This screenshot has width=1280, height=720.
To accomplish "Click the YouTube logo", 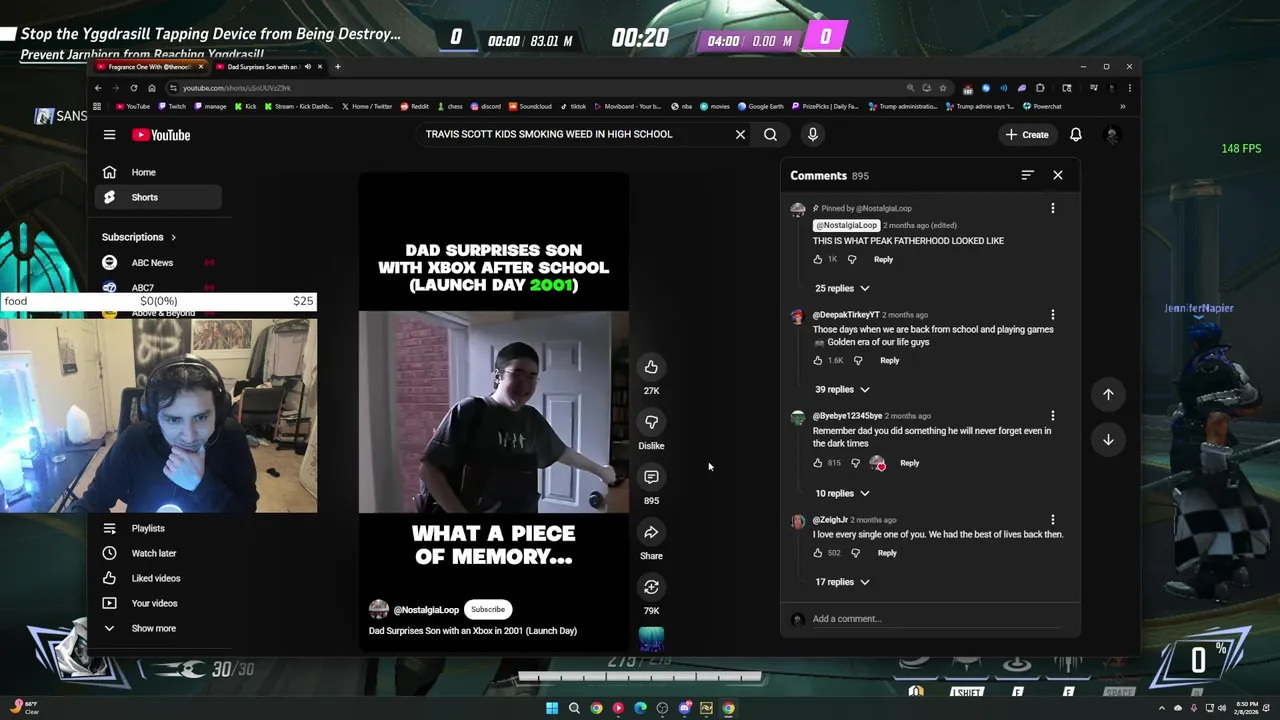I will coord(161,135).
